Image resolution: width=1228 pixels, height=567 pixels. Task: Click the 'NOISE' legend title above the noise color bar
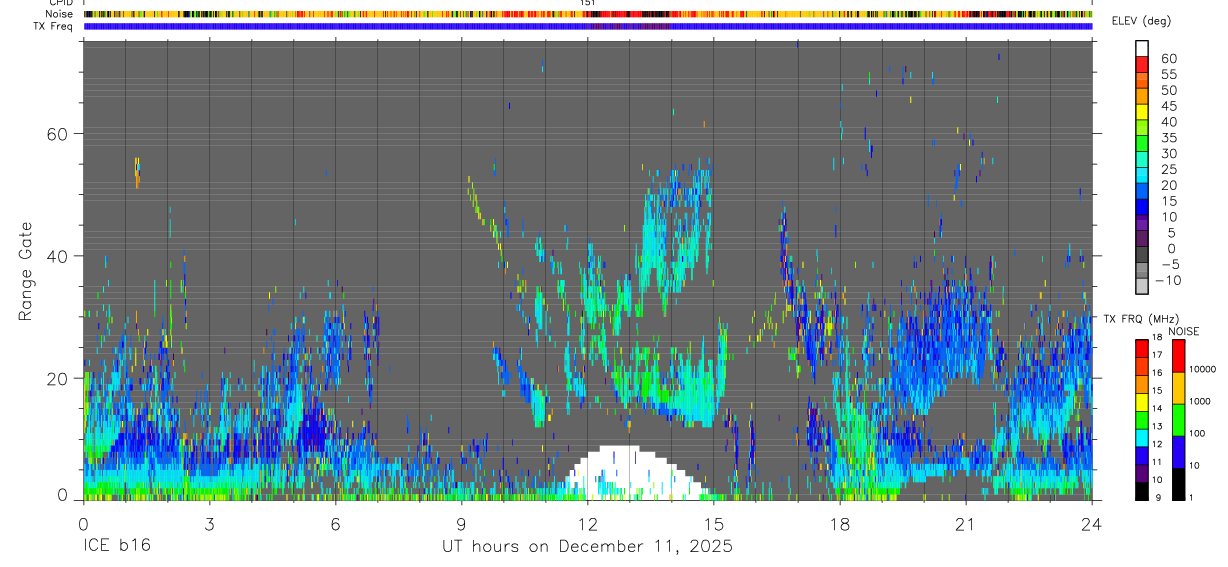1184,331
